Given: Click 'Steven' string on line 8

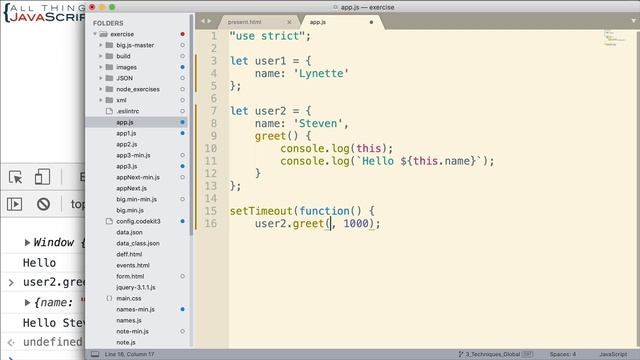Looking at the screenshot, I should point(318,123).
